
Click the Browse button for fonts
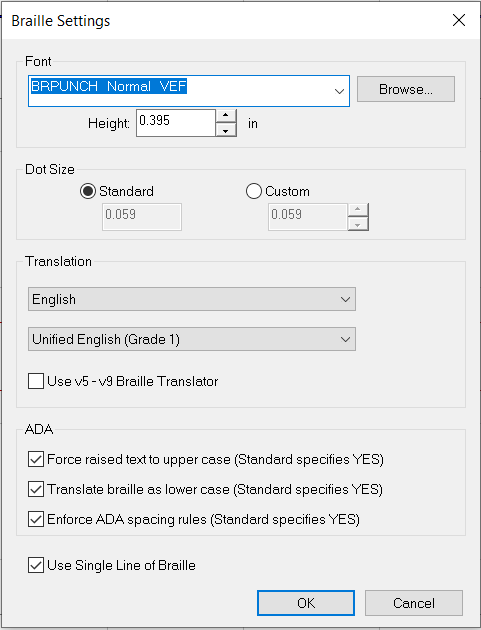click(406, 89)
